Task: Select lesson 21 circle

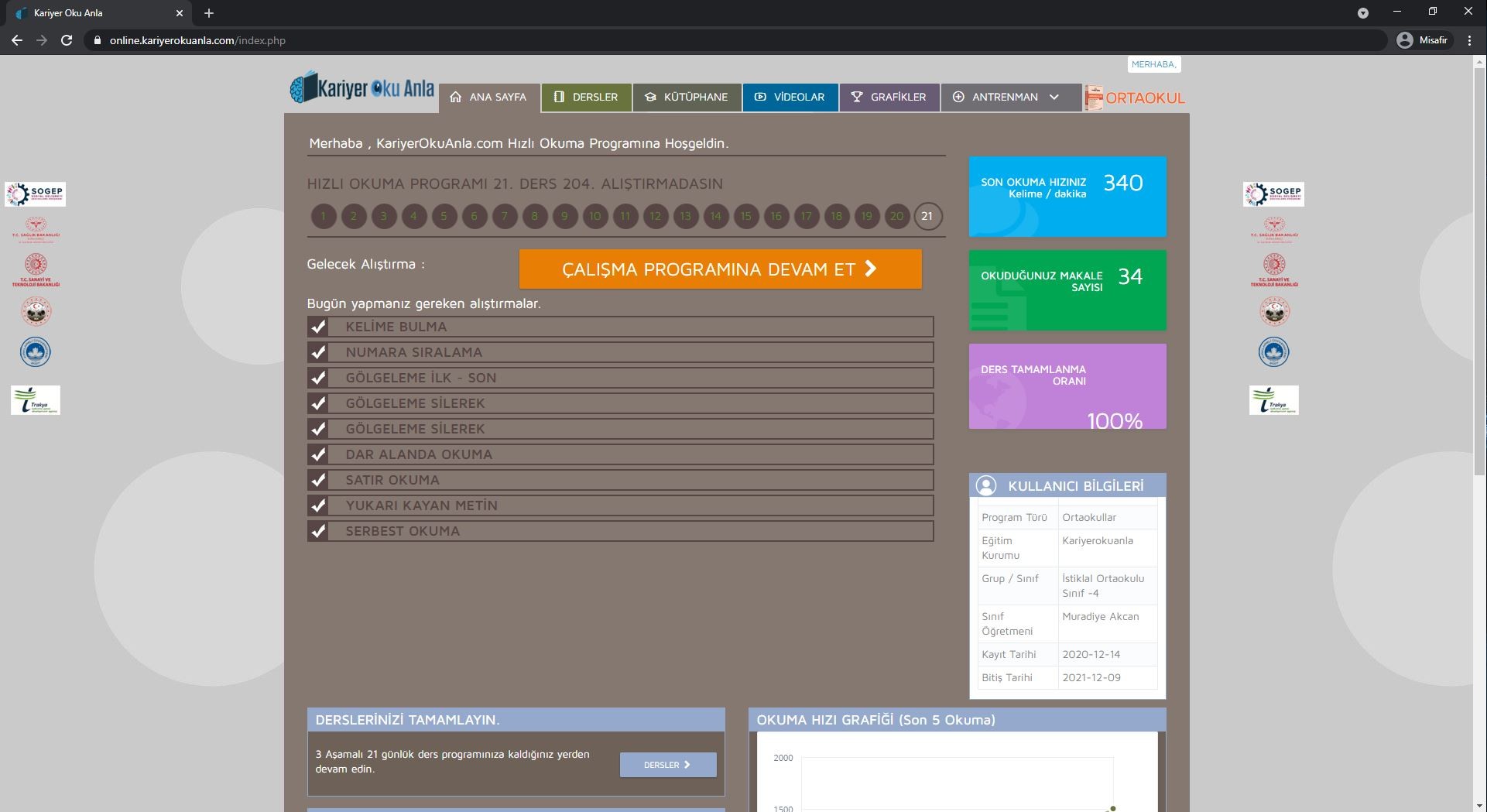Action: 927,216
